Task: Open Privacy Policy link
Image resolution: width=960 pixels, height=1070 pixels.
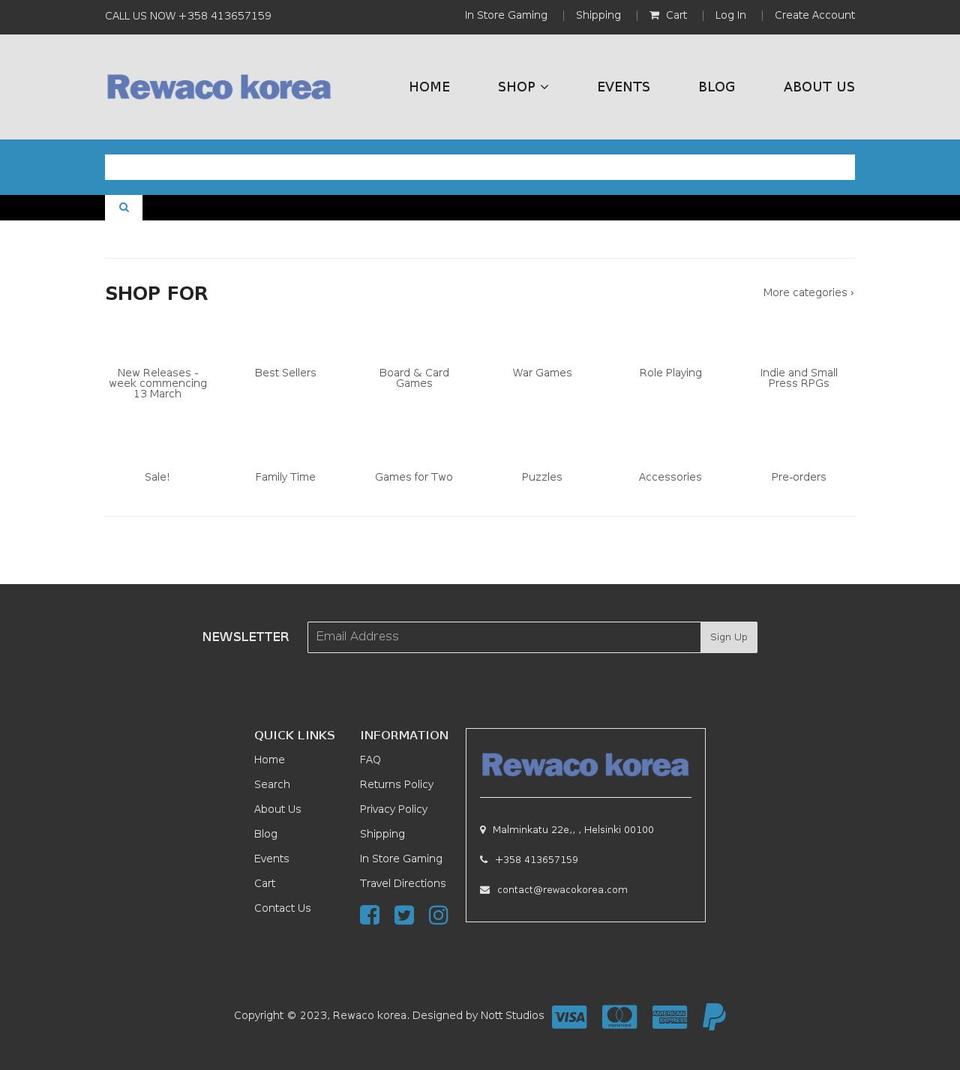Action: (393, 809)
